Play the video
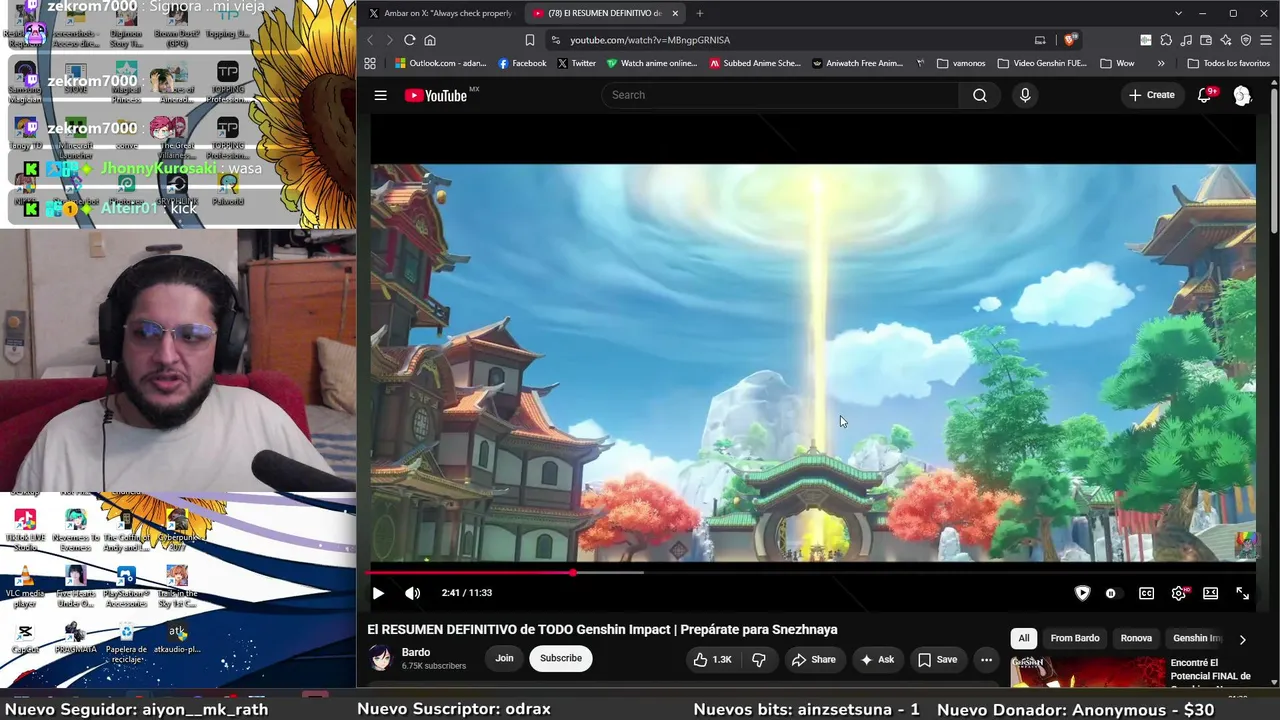The image size is (1280, 720). (x=378, y=593)
